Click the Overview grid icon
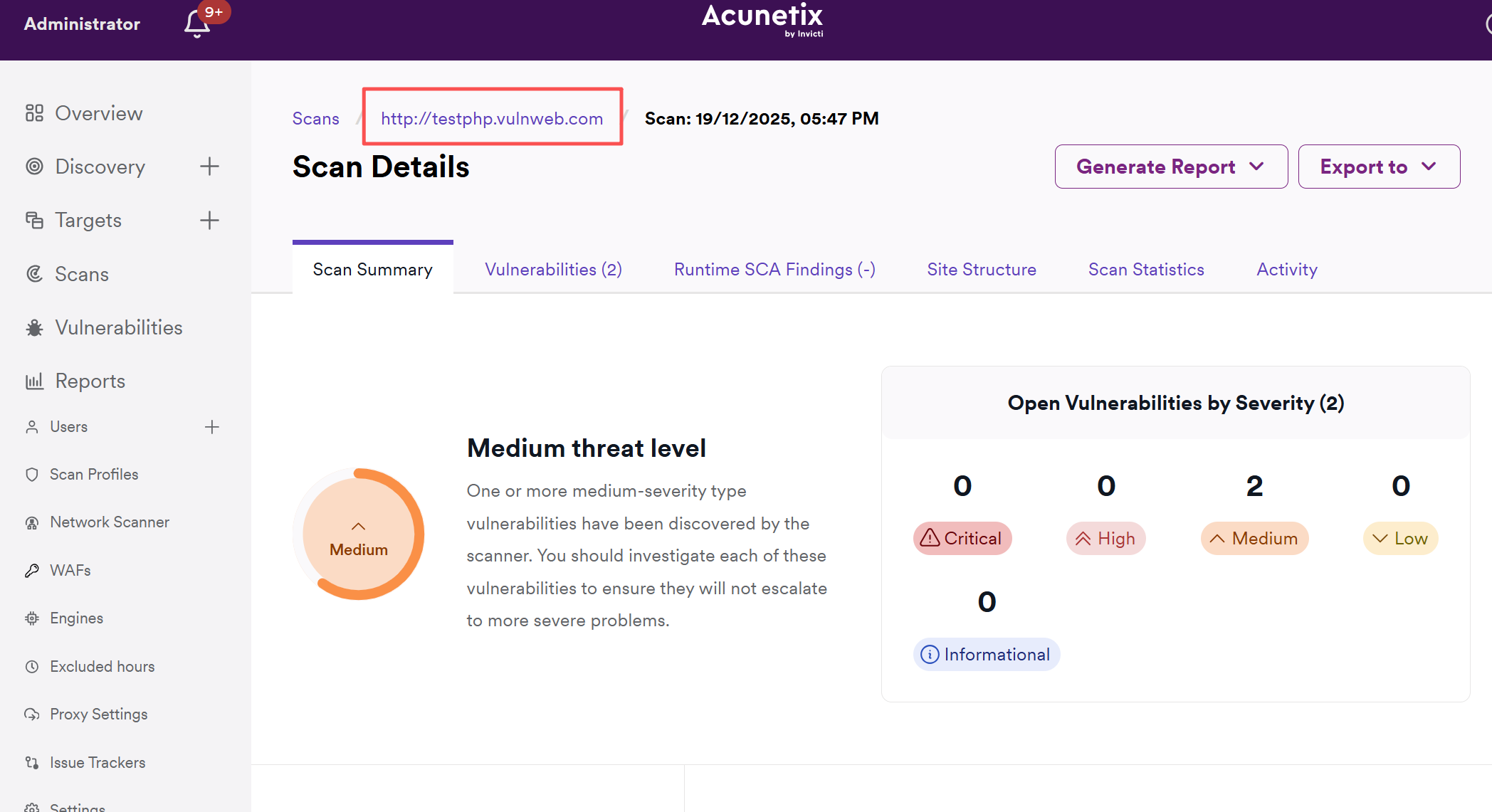Screen dimensions: 1492x812 34,113
